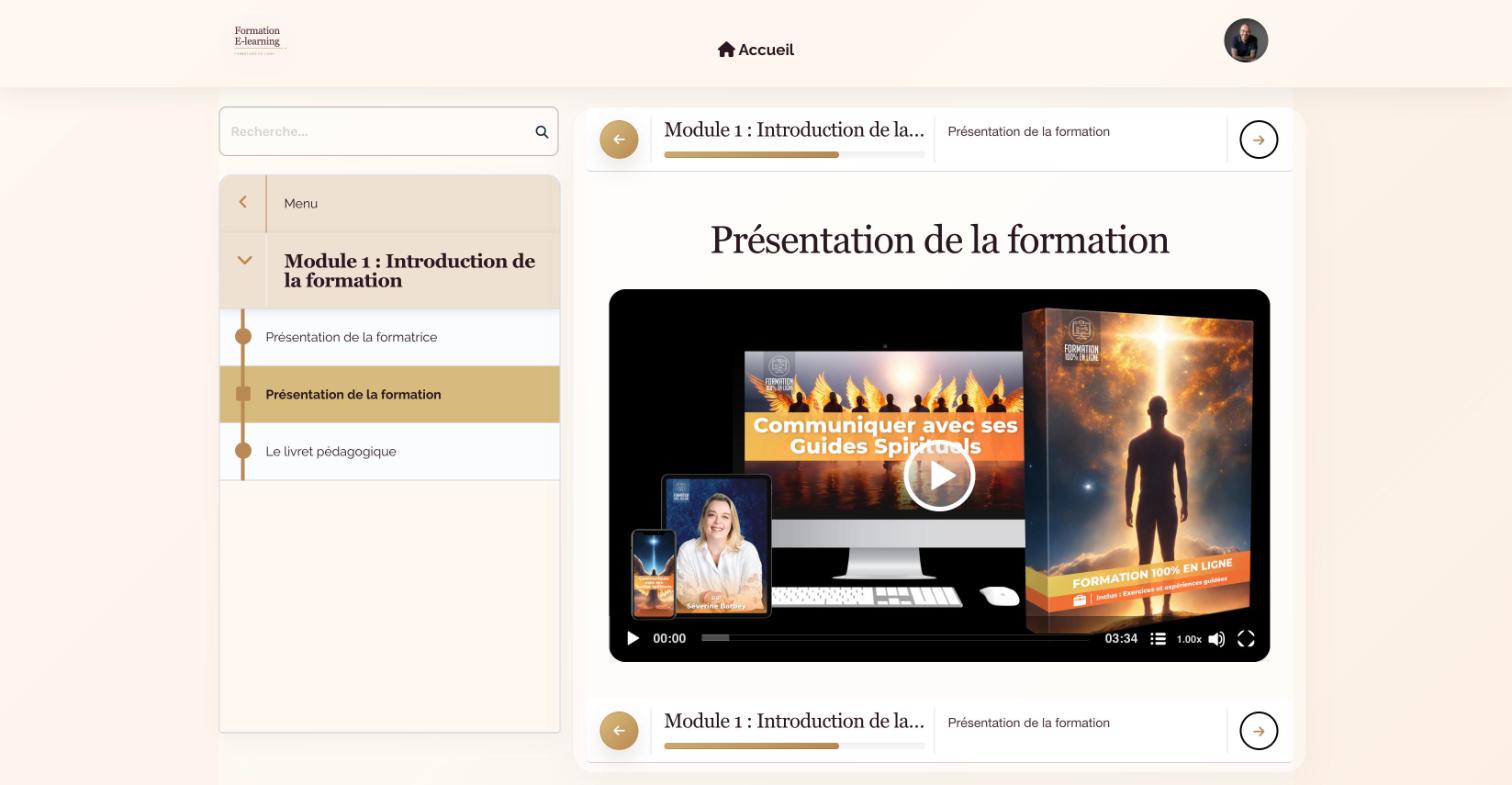The image size is (1512, 785).
Task: Click the top module progress bar
Action: click(794, 155)
